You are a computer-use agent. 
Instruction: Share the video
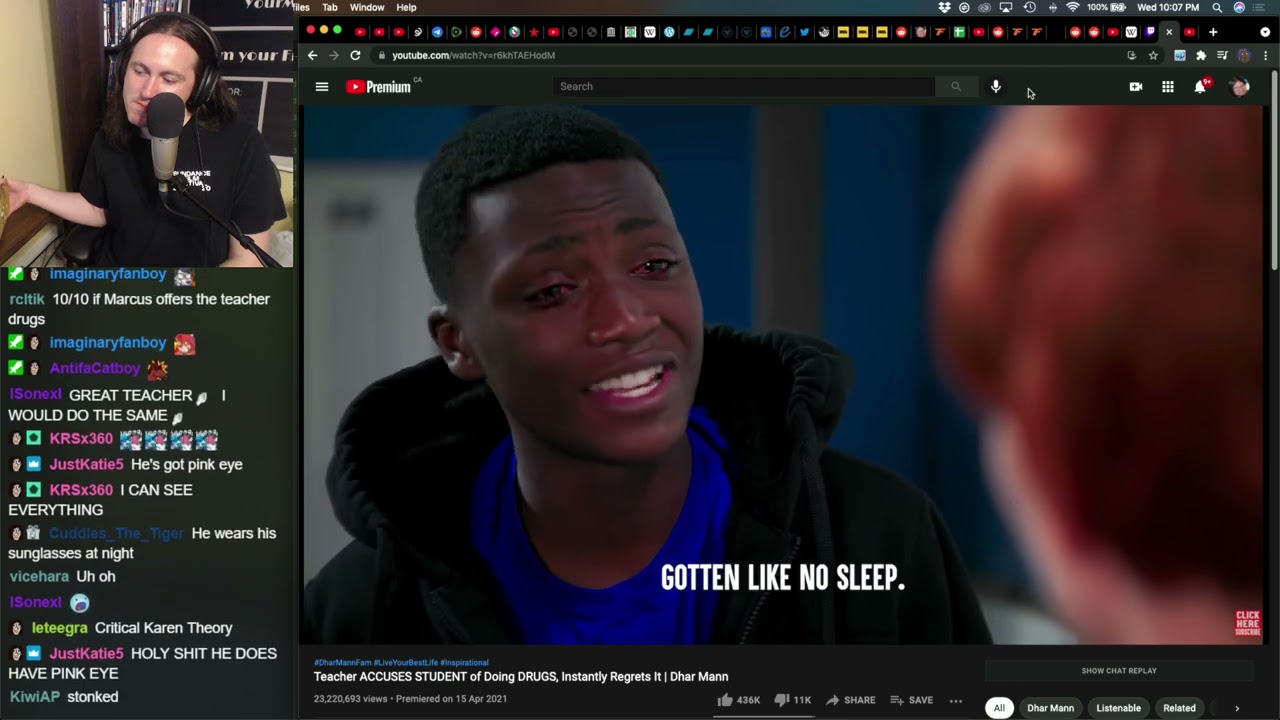coord(850,700)
